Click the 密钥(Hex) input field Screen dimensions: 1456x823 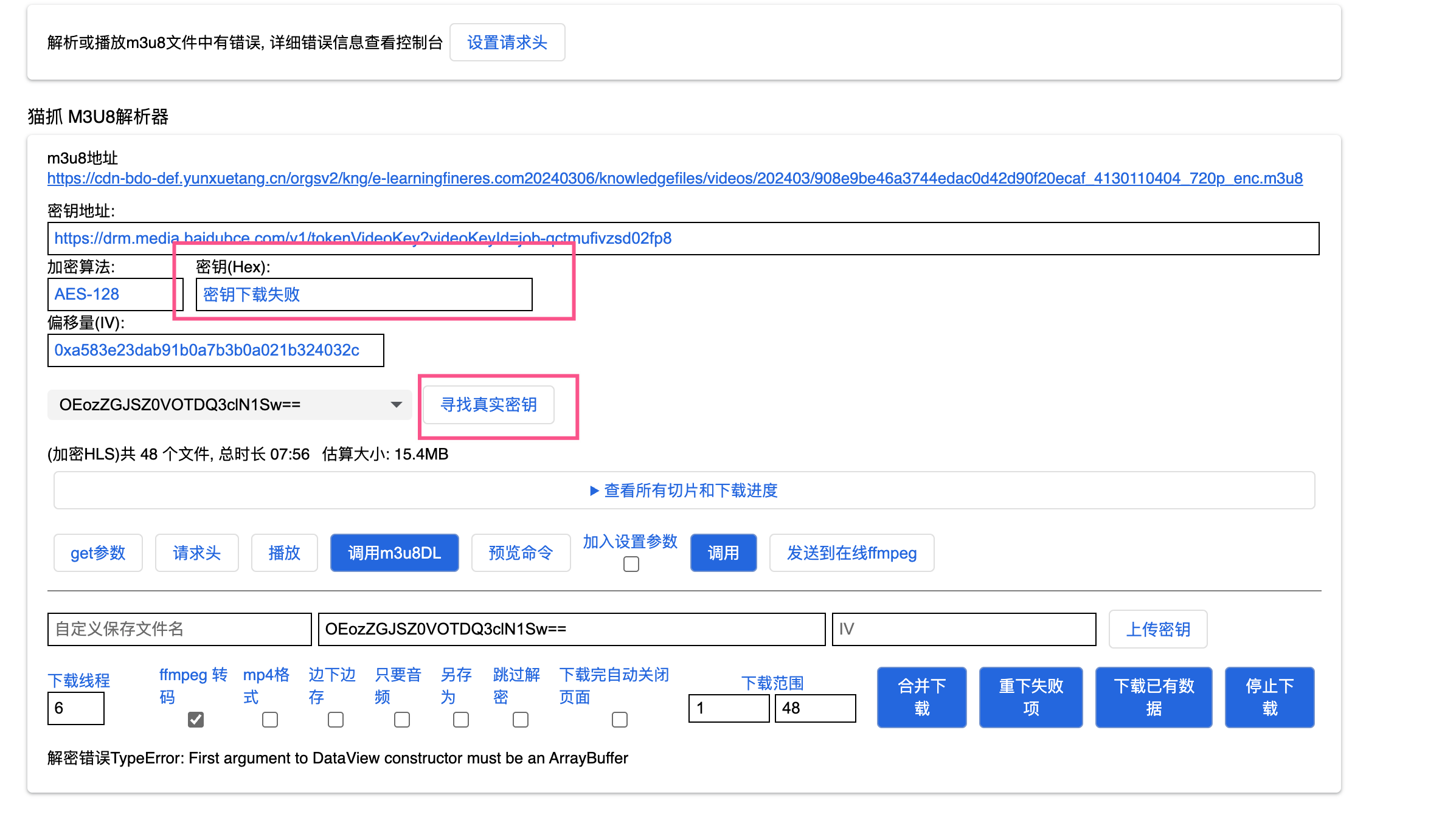(364, 295)
